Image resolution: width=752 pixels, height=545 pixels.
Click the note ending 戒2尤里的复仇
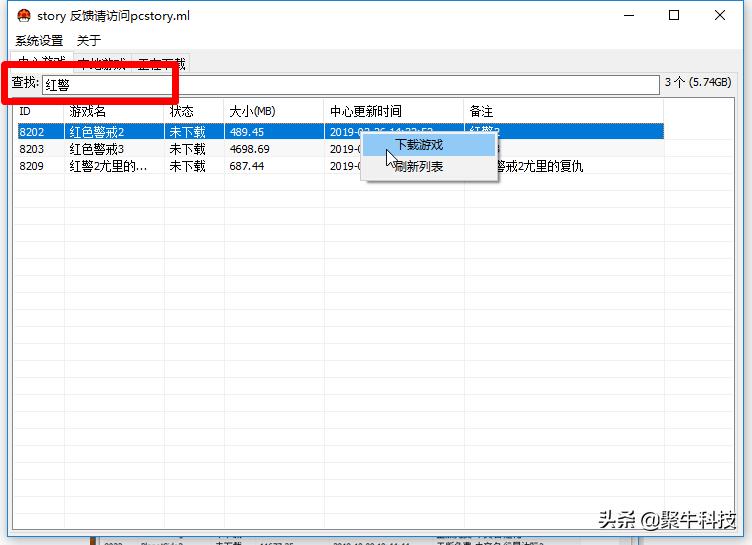pyautogui.click(x=540, y=166)
